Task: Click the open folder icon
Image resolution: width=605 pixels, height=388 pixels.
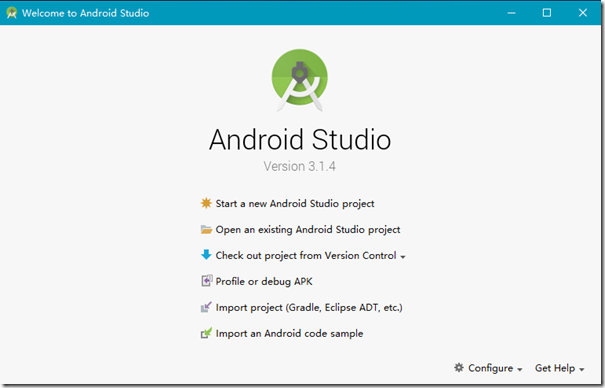Action: (206, 229)
